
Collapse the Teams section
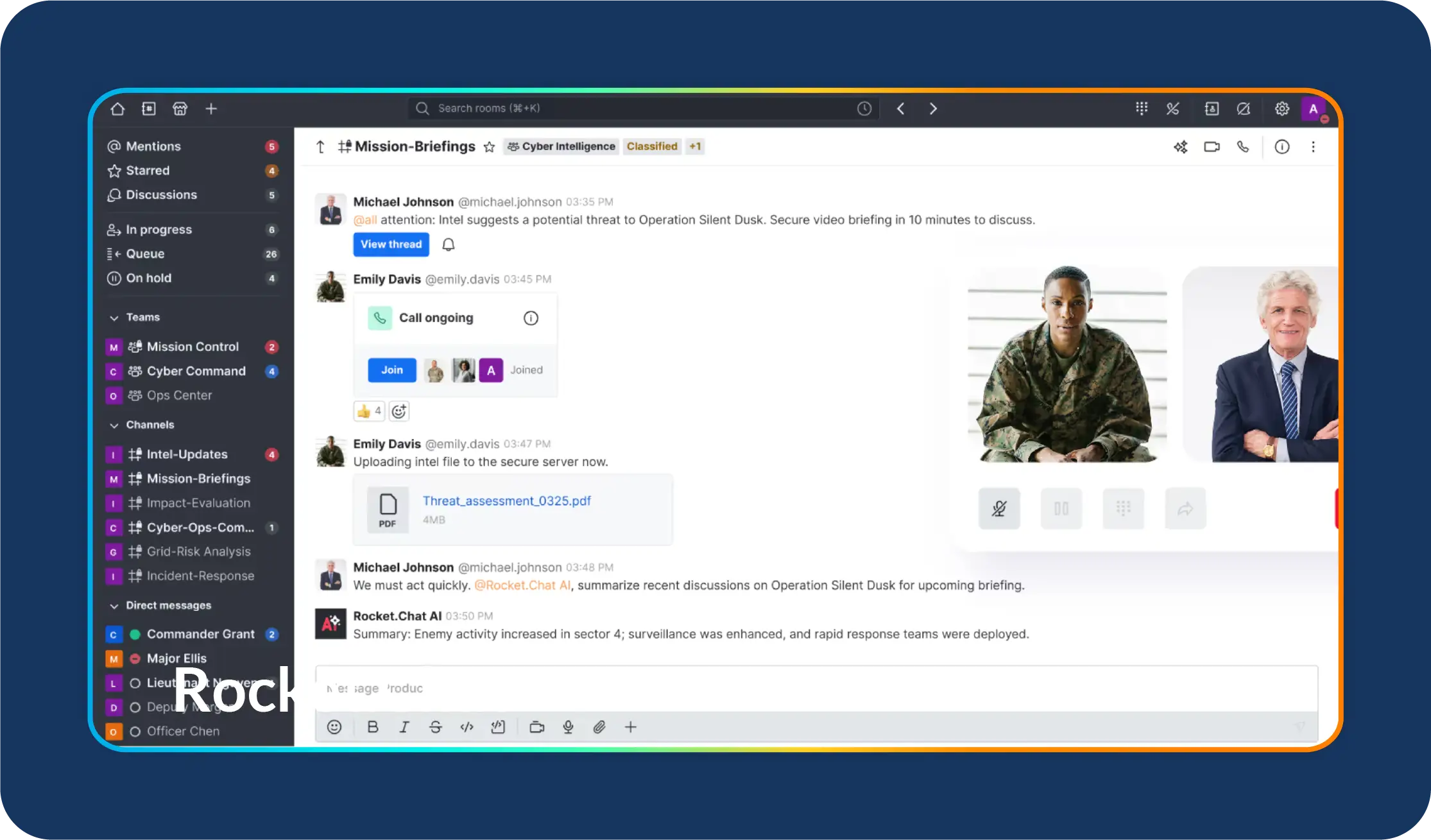click(114, 318)
